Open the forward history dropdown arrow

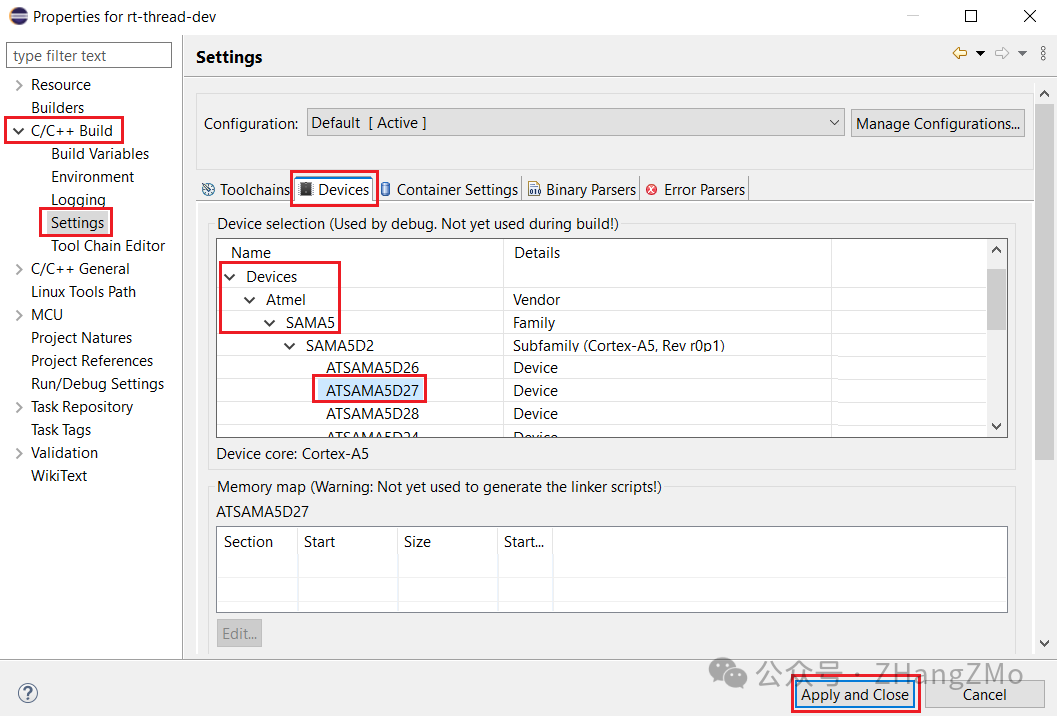[x=1023, y=53]
